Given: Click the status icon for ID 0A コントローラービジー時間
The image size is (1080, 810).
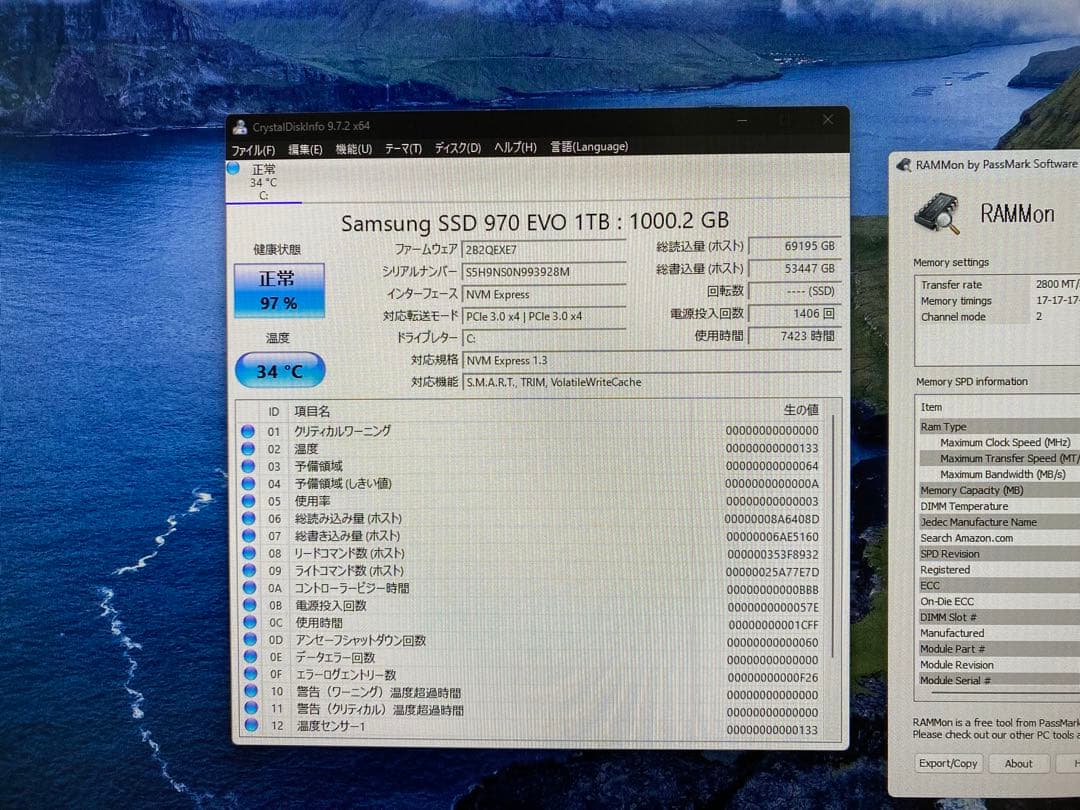Looking at the screenshot, I should coord(249,588).
